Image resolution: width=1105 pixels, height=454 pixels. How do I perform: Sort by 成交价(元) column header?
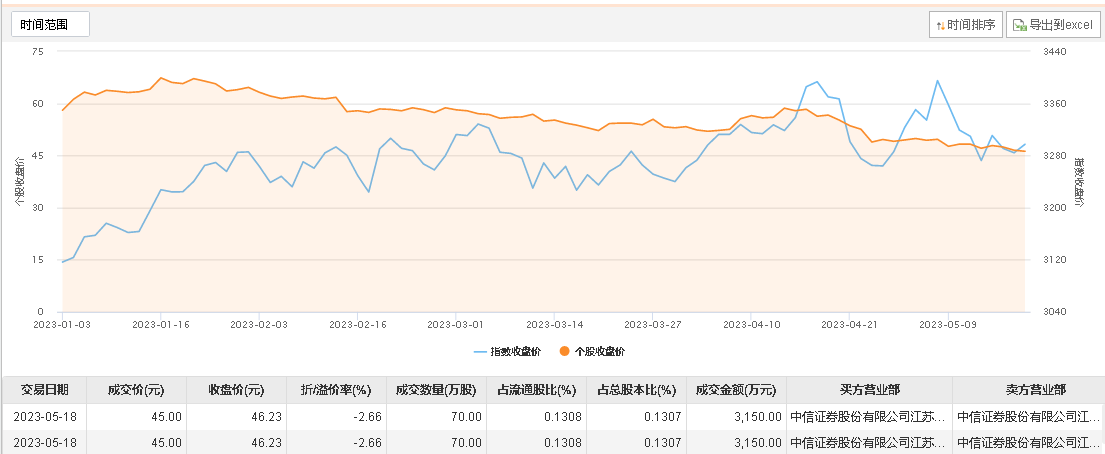tap(136, 390)
